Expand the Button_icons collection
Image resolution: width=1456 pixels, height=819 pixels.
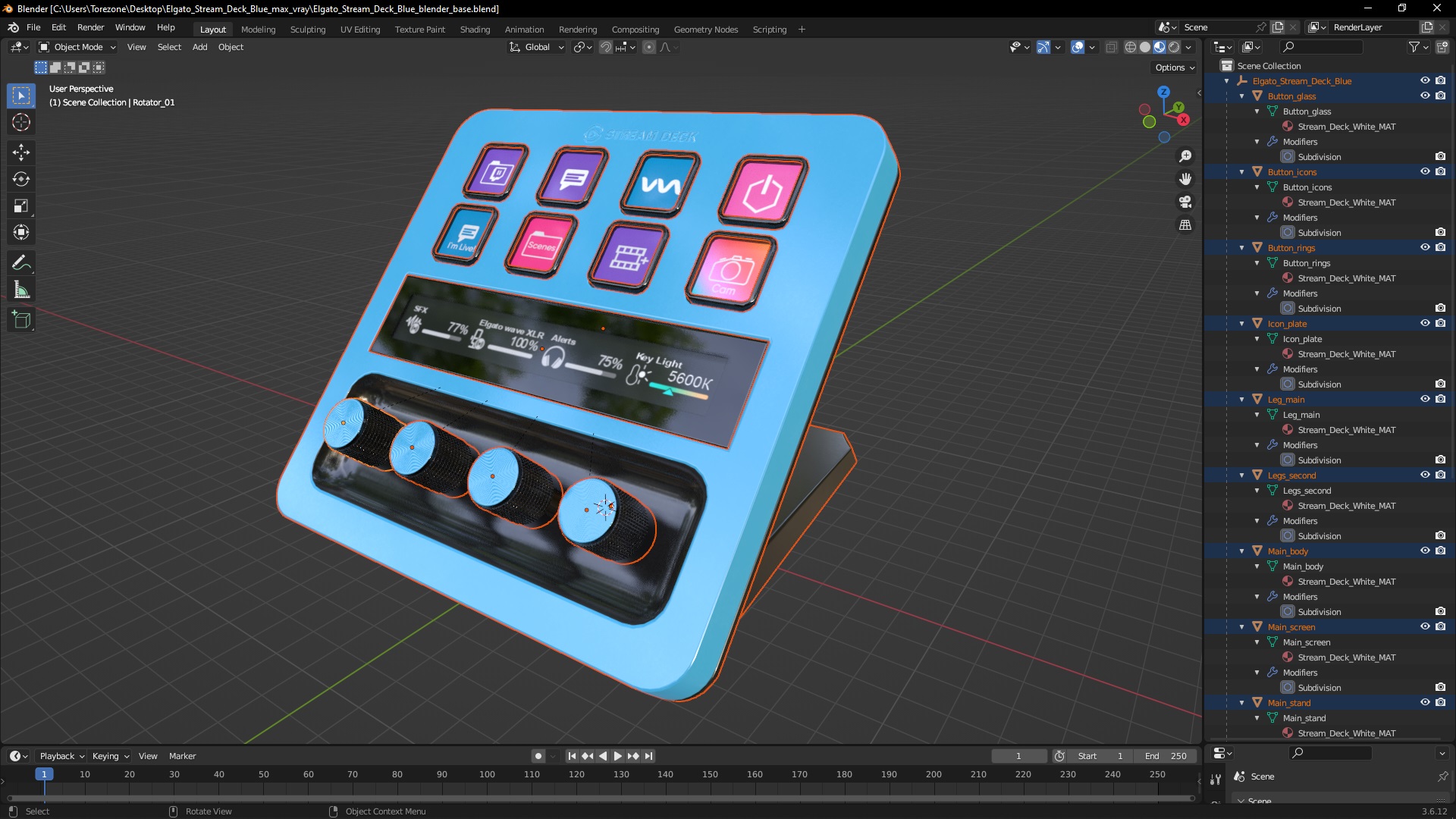click(x=1242, y=172)
